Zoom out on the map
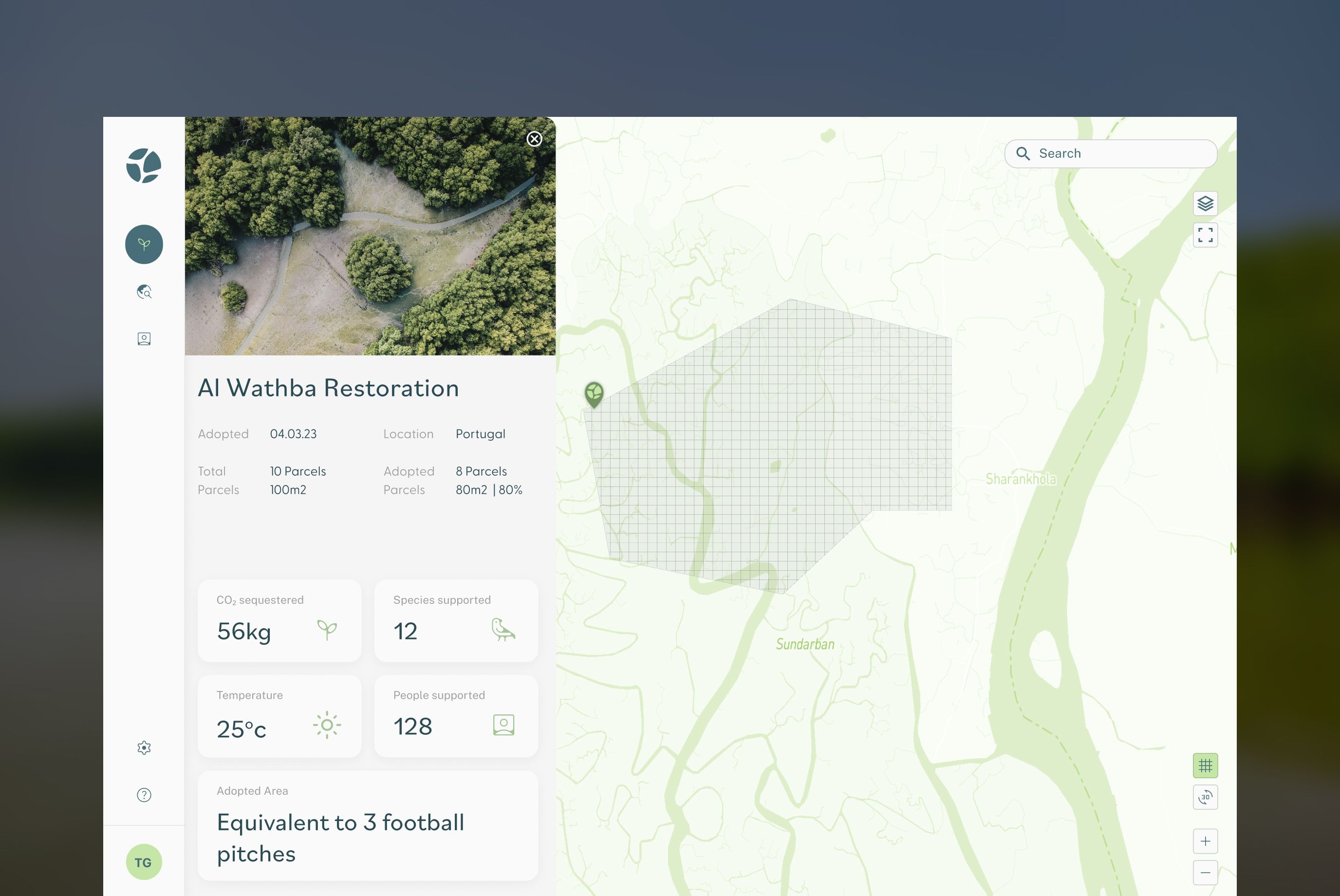1340x896 pixels. click(x=1205, y=873)
